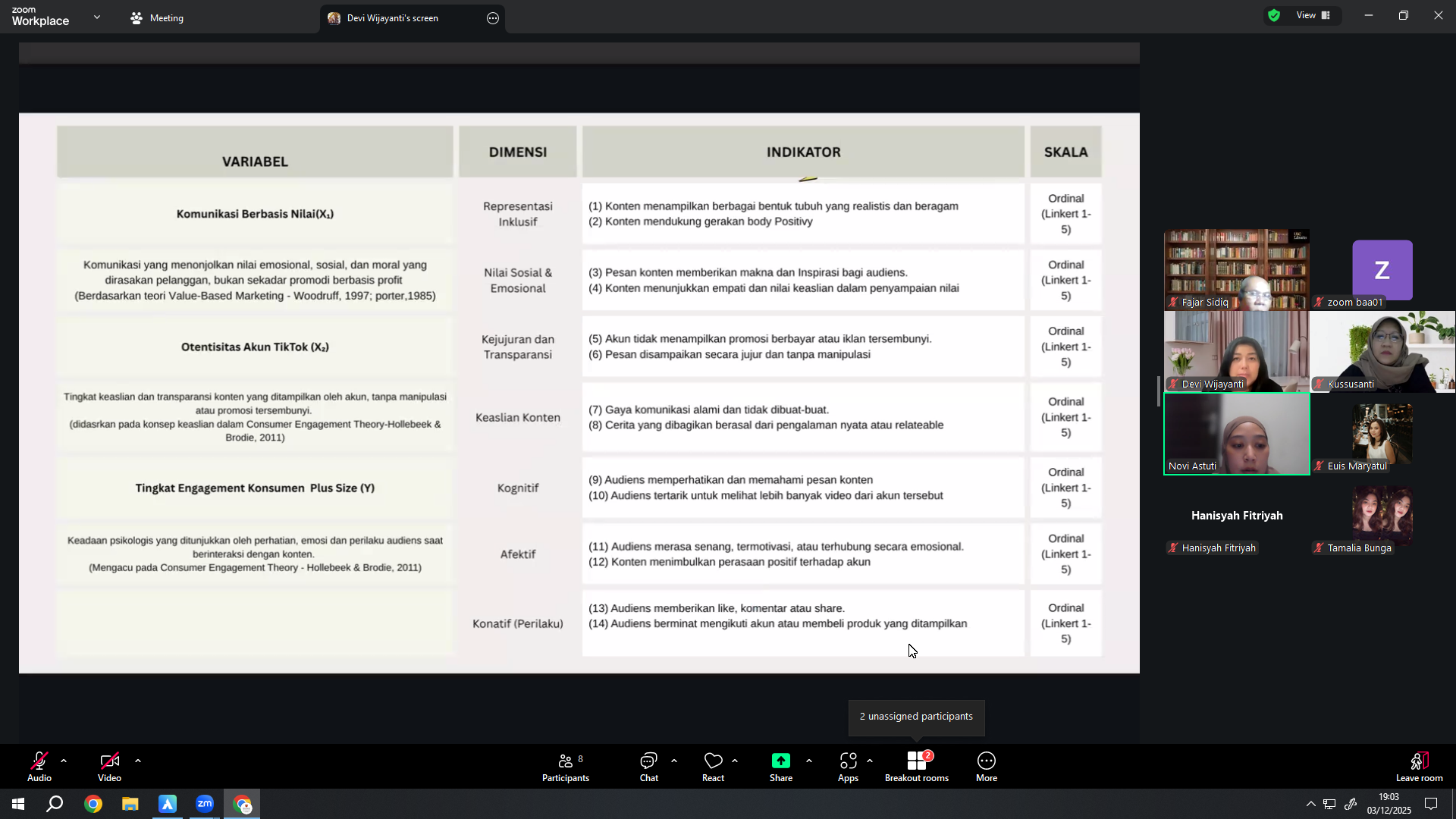Viewport: 1456px width, 819px height.
Task: Select Tamalia Bunga participant tile
Action: click(1382, 516)
